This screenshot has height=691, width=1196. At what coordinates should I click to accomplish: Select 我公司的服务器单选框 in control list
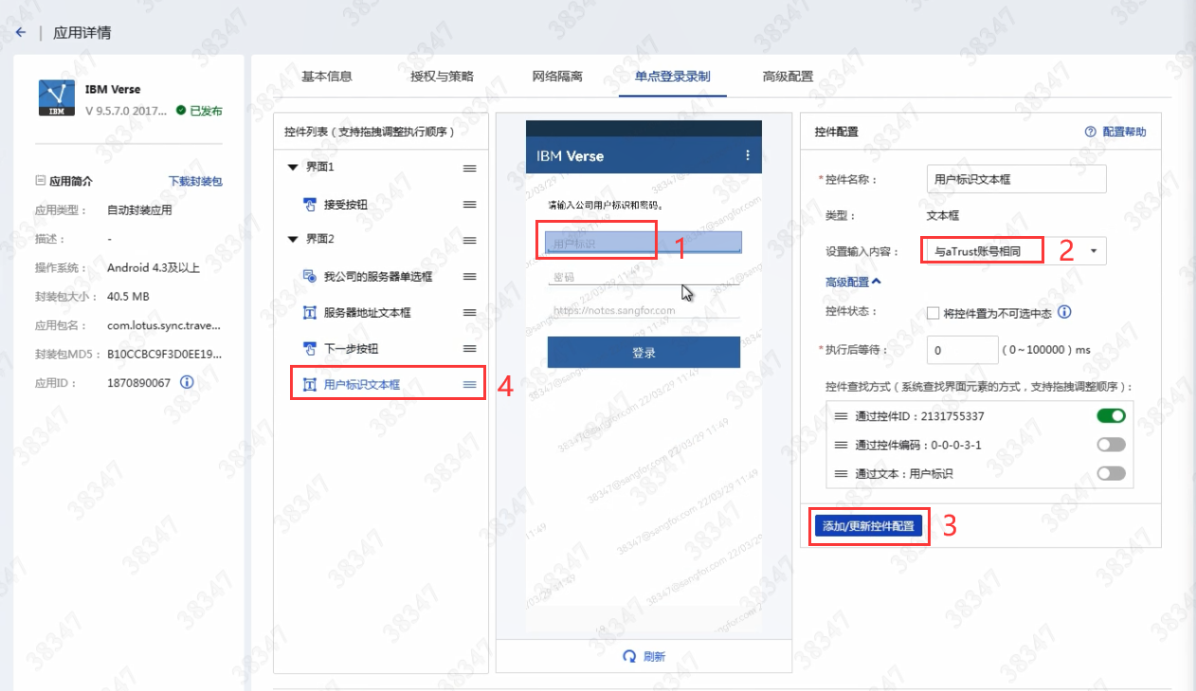(x=378, y=276)
